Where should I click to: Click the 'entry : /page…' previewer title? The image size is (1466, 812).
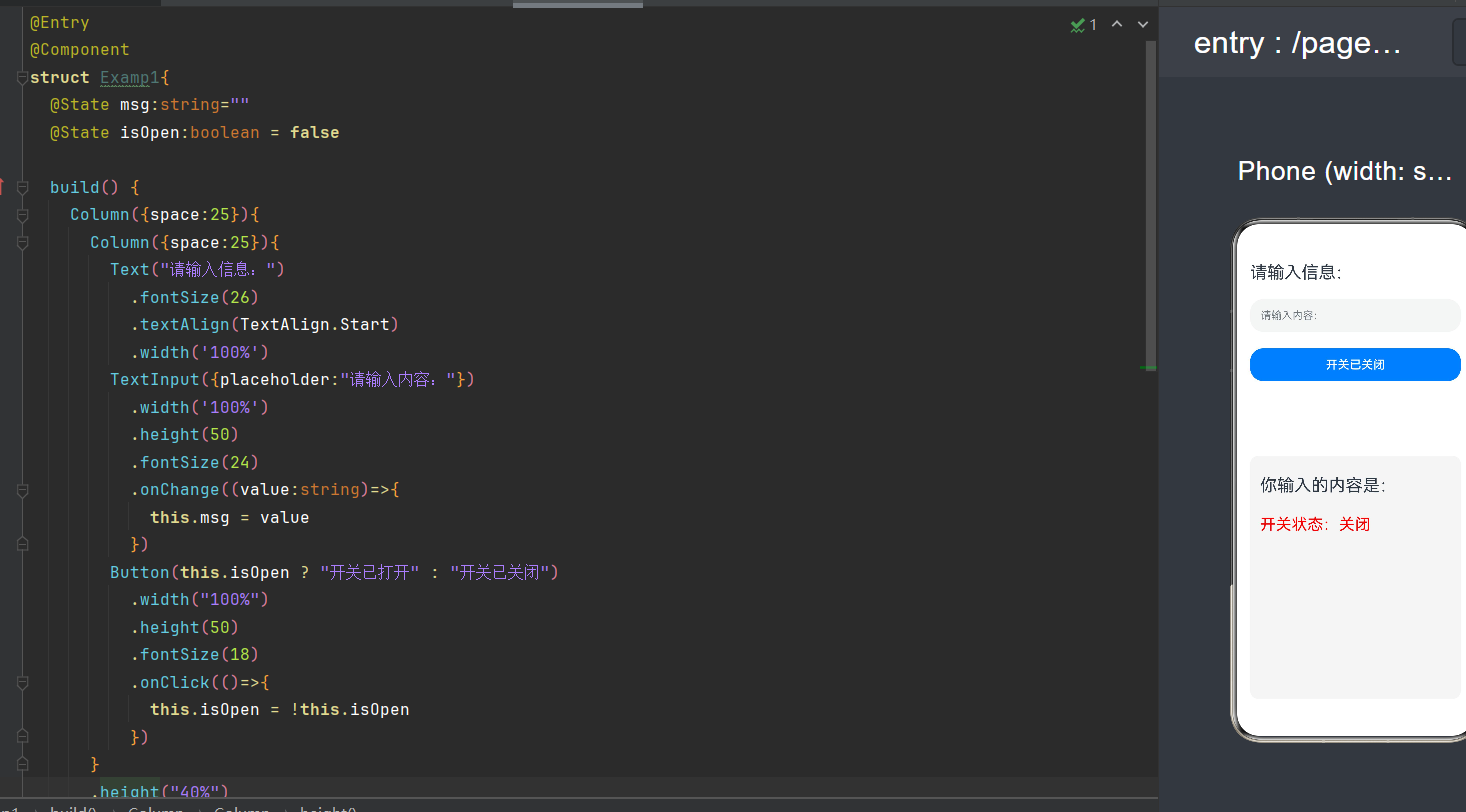[x=1297, y=43]
